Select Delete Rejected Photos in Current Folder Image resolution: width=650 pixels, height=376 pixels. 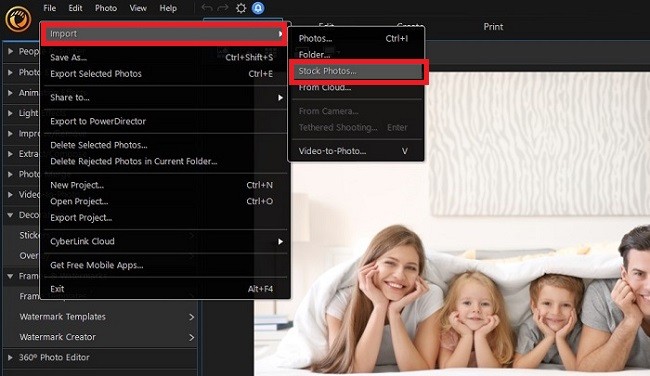[x=165, y=161]
